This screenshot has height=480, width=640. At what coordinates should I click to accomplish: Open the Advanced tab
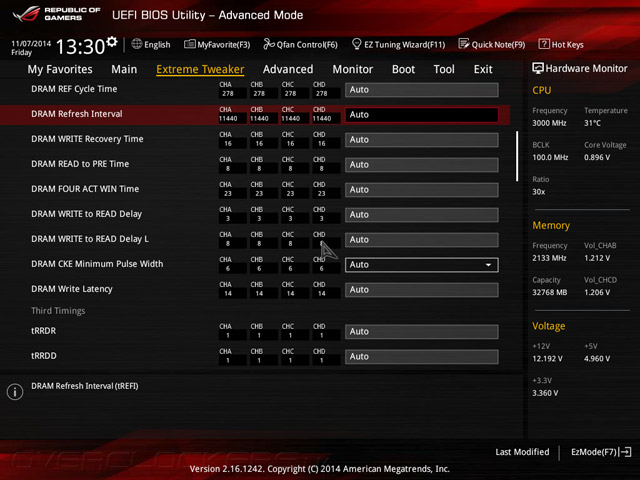point(288,69)
